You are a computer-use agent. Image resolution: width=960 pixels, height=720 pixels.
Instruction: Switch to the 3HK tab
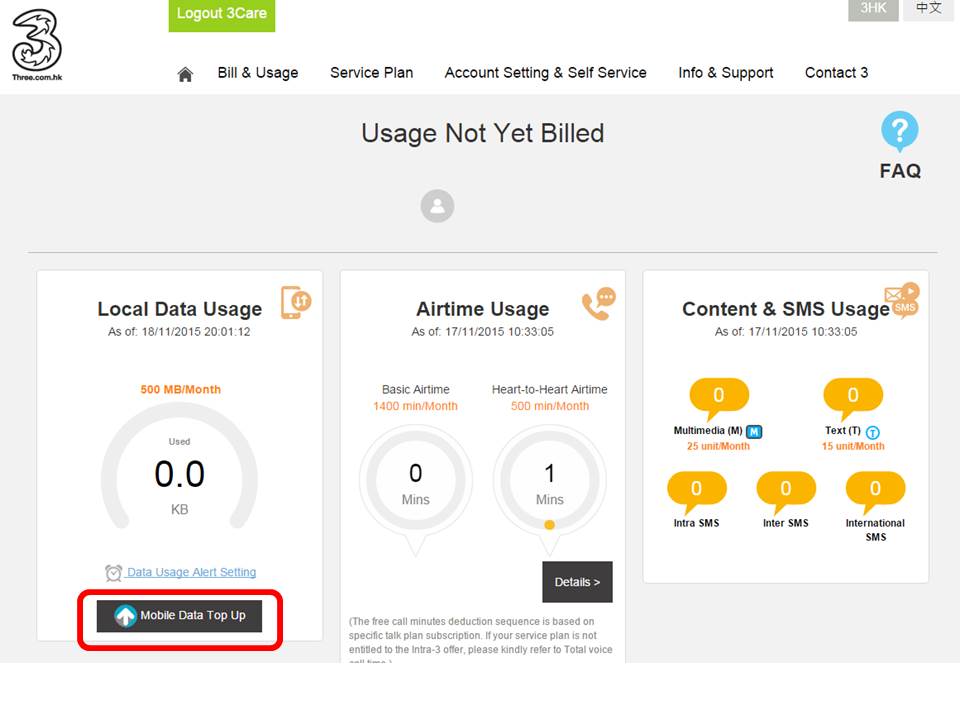[x=873, y=9]
